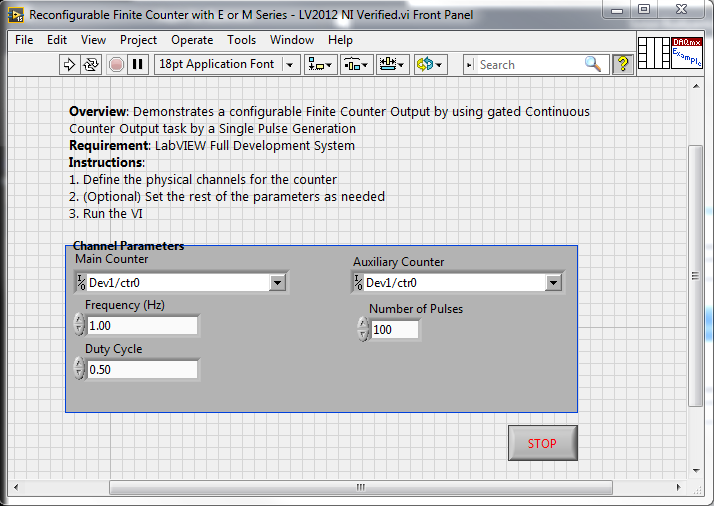Open the Resize Objects tool
This screenshot has height=506, width=714.
(393, 65)
